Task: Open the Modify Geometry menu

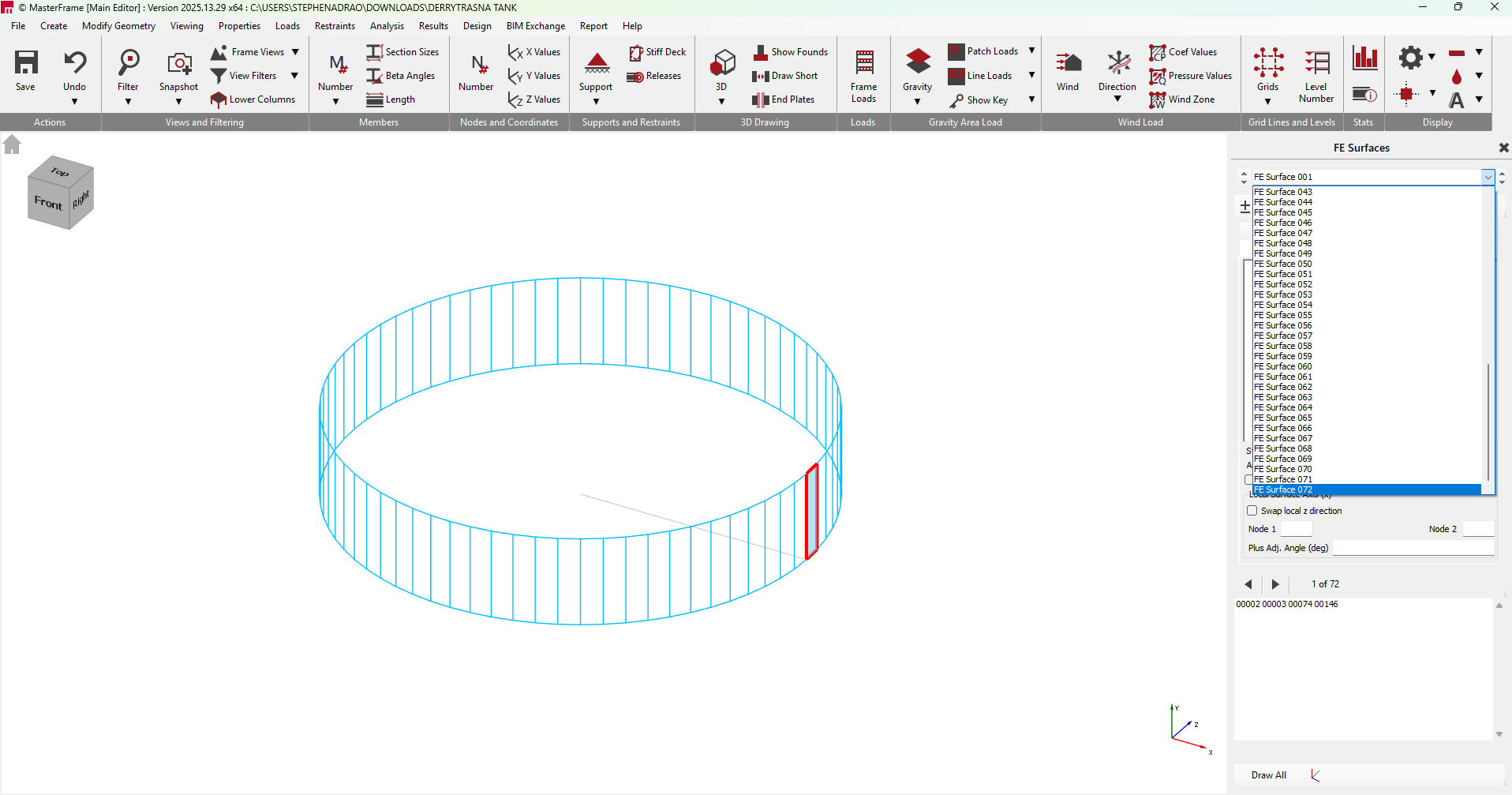Action: pos(118,26)
